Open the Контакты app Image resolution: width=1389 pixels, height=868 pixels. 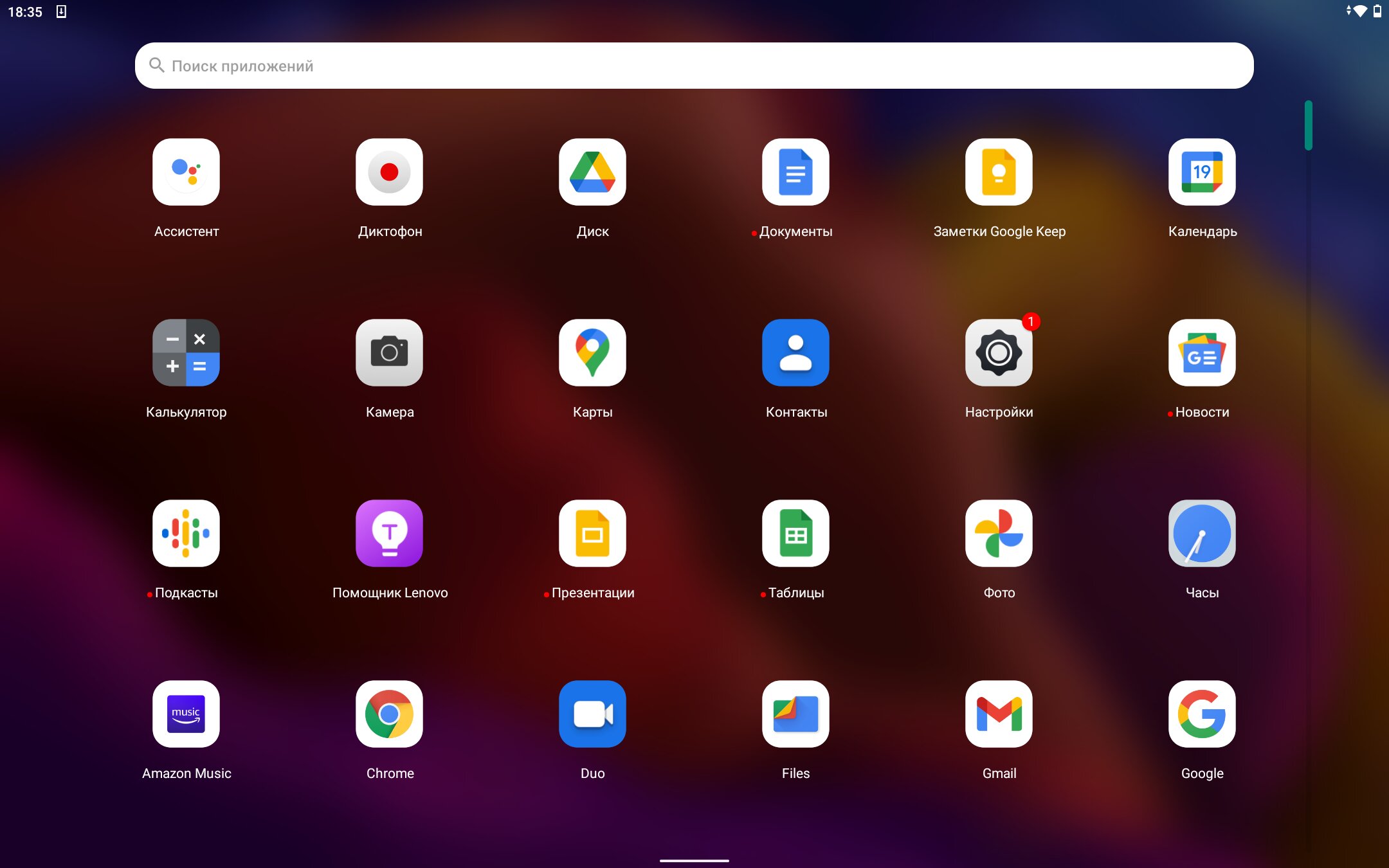click(x=795, y=353)
